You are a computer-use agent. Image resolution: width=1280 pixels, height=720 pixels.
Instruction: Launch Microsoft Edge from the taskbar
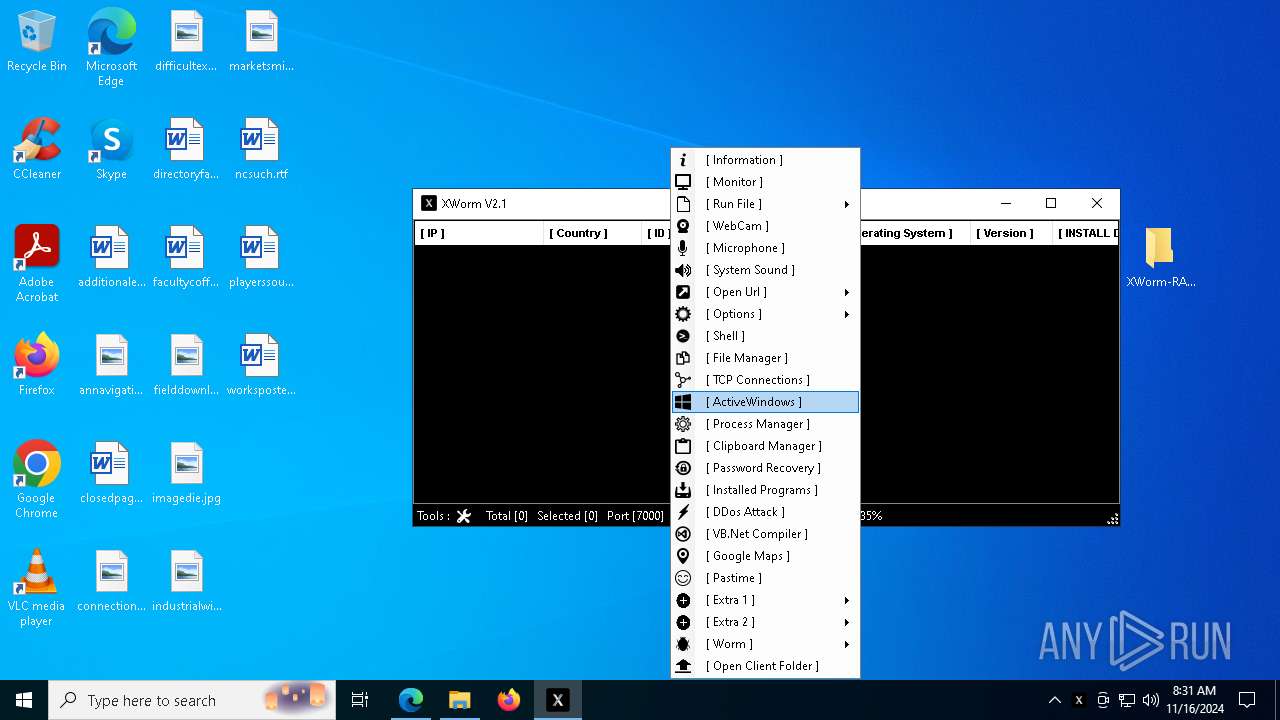point(411,700)
